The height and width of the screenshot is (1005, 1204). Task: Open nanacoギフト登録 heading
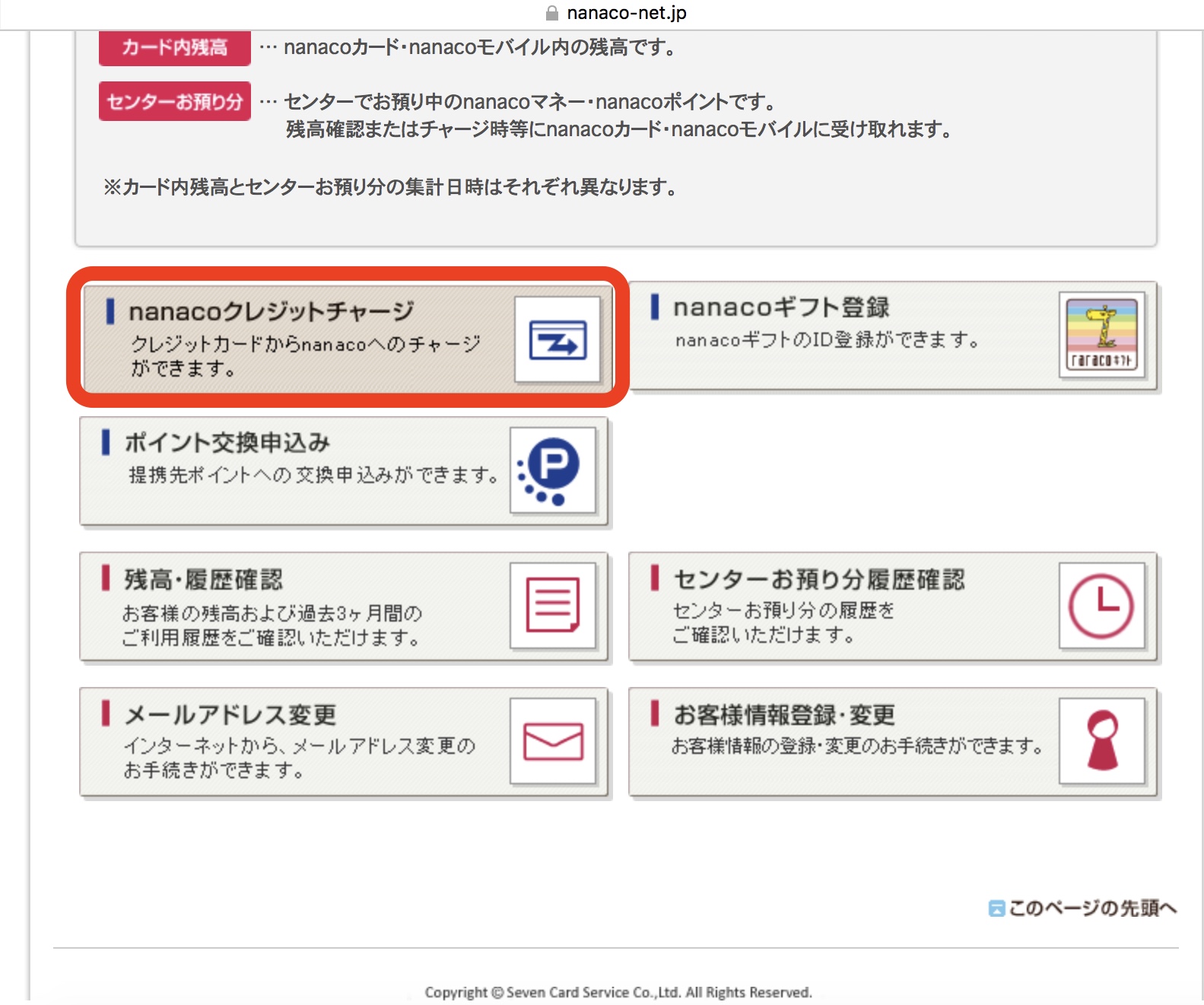(781, 307)
